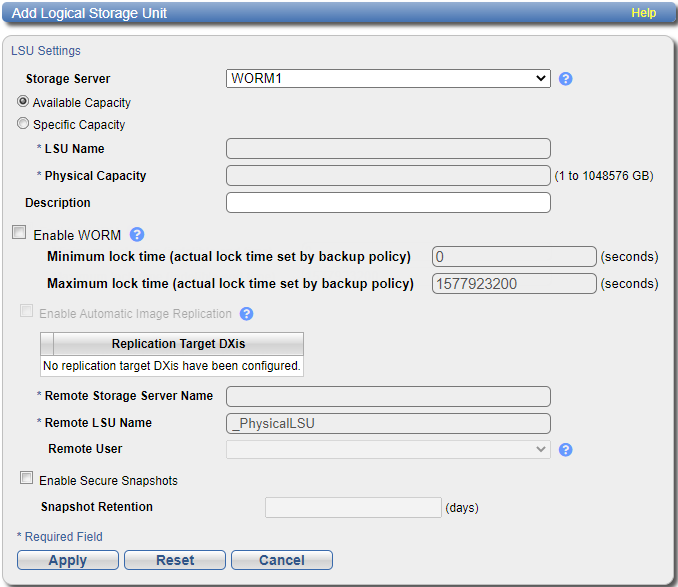Select the Physical Capacity input box

click(x=388, y=176)
